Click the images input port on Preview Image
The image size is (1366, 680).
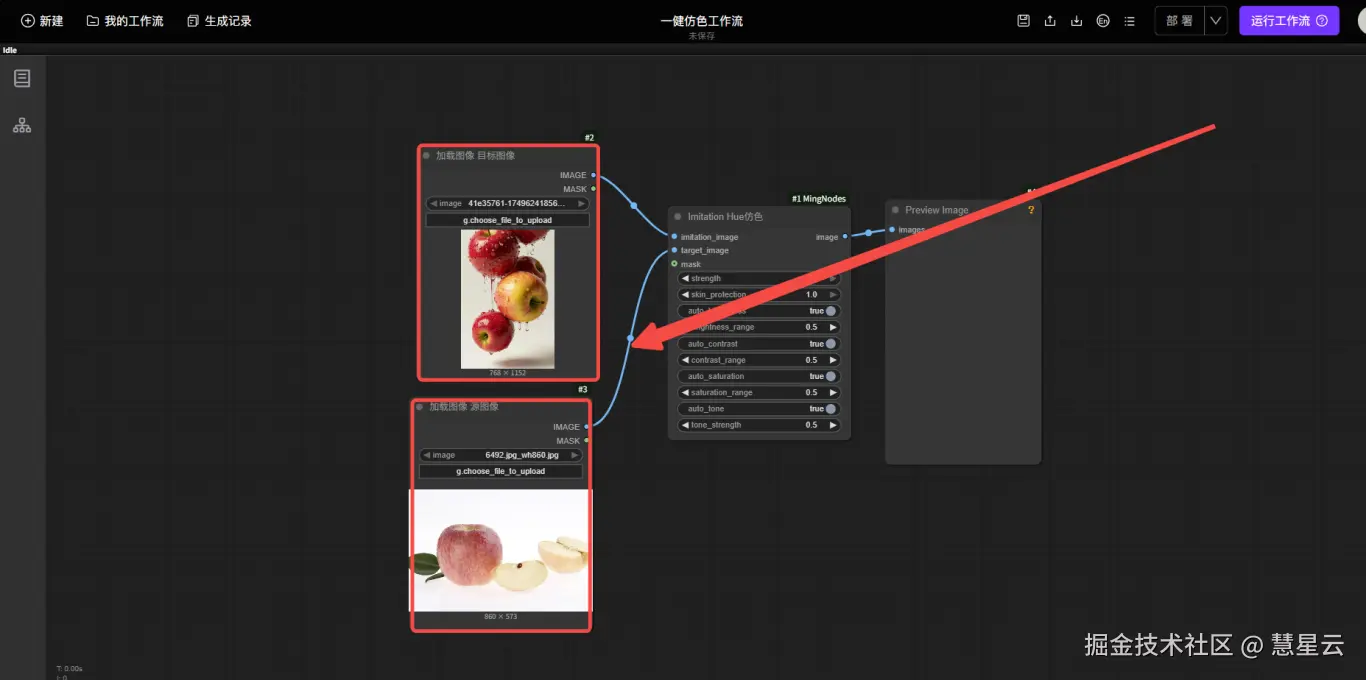(x=892, y=230)
